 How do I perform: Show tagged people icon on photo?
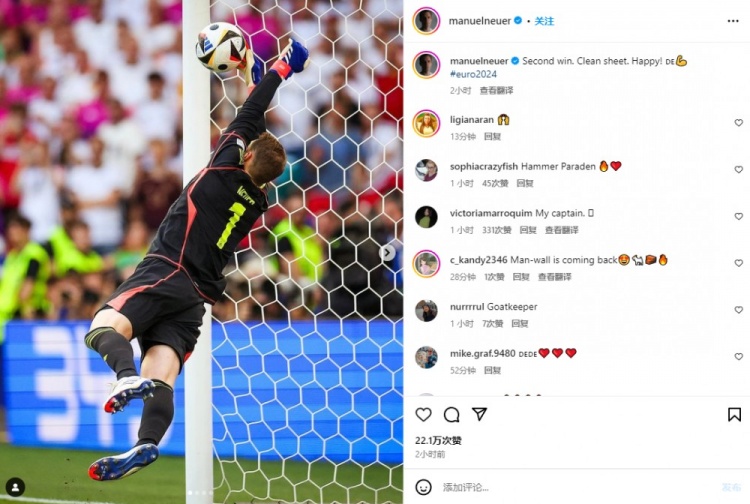[x=15, y=487]
